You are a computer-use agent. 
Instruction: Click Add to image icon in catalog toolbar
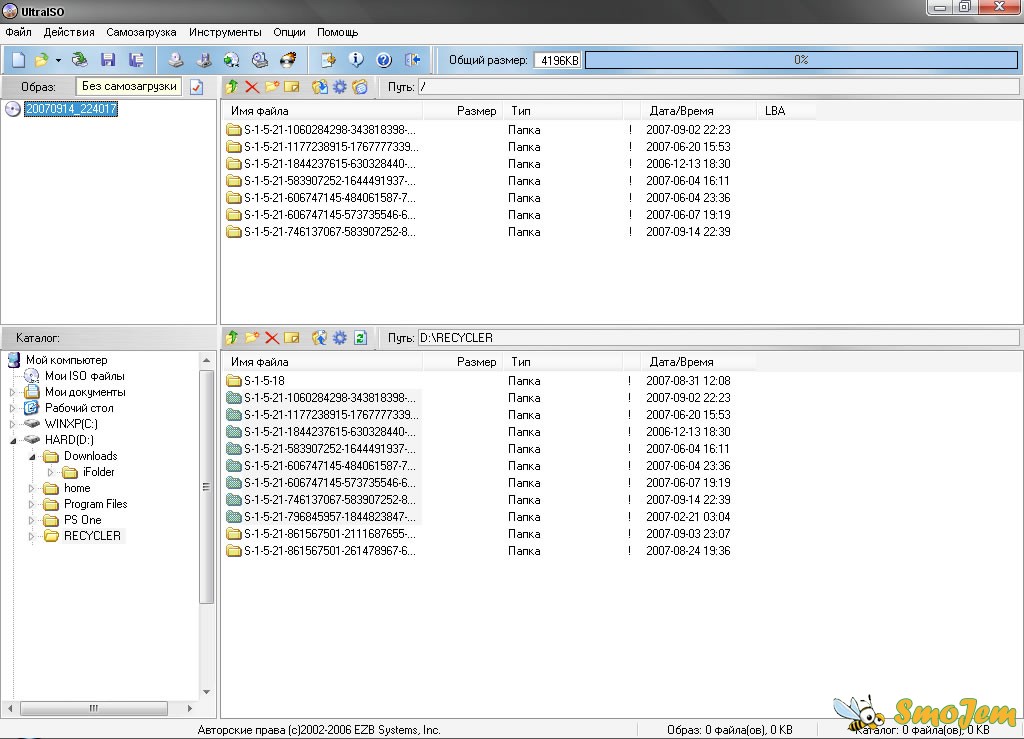[319, 338]
